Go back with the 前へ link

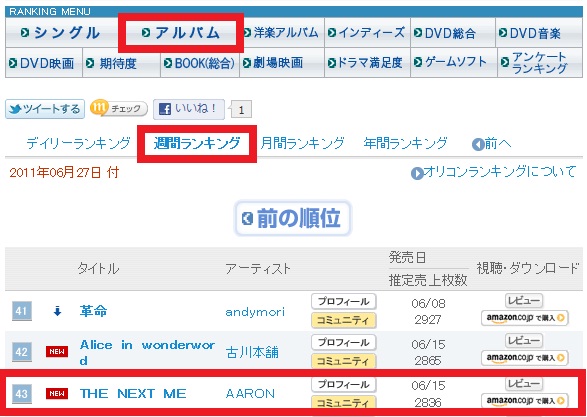[x=492, y=144]
